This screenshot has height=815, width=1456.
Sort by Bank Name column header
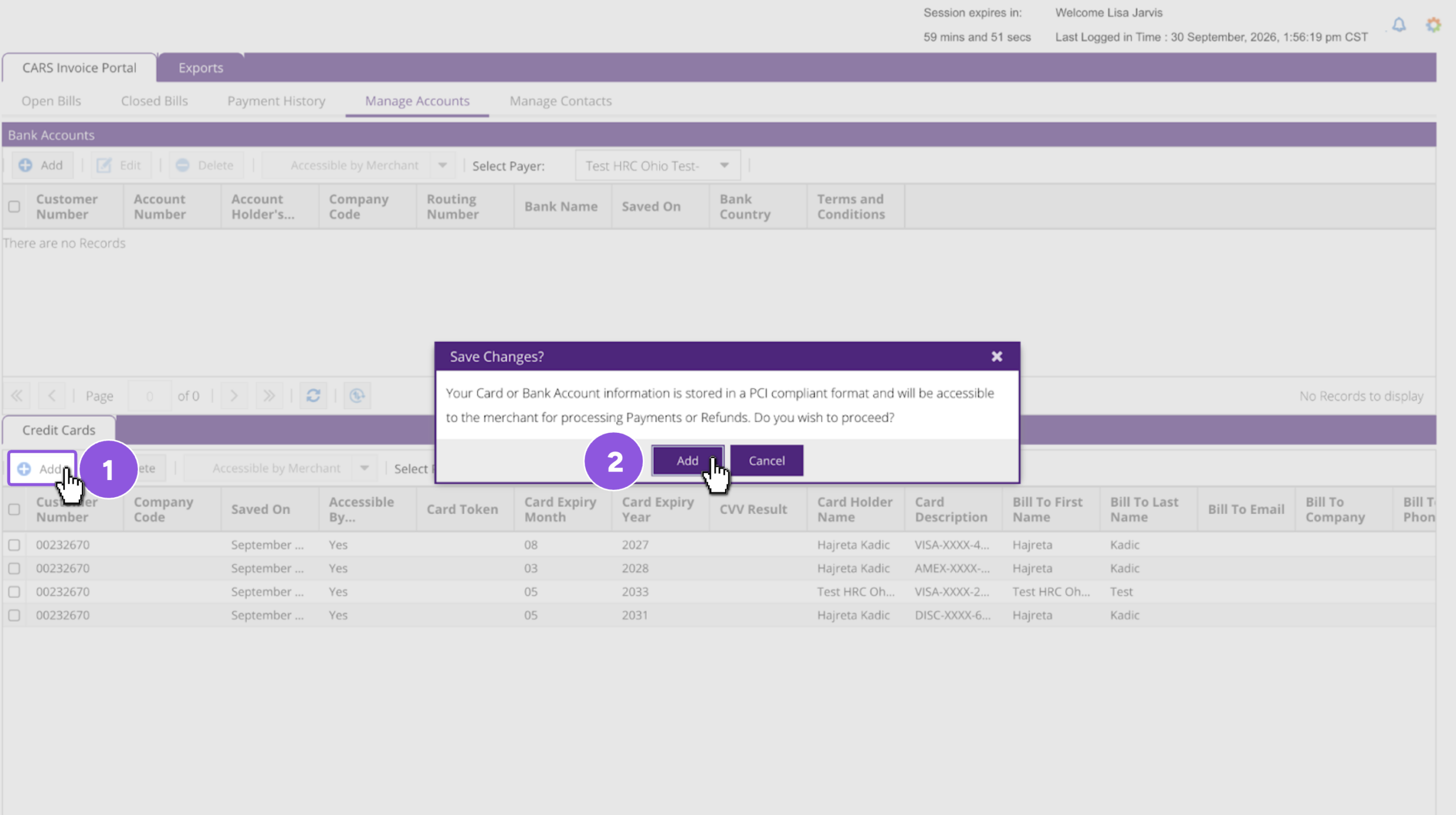[x=562, y=207]
